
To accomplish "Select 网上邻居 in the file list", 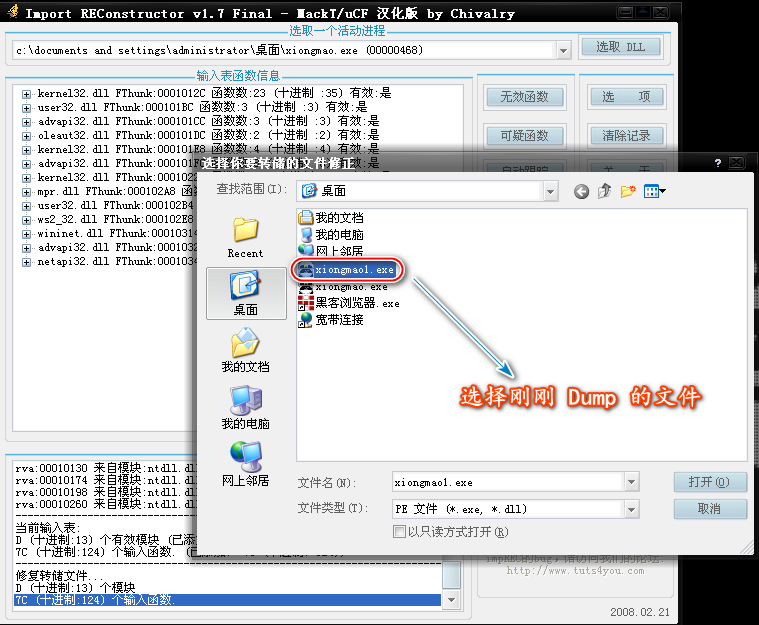I will point(331,251).
